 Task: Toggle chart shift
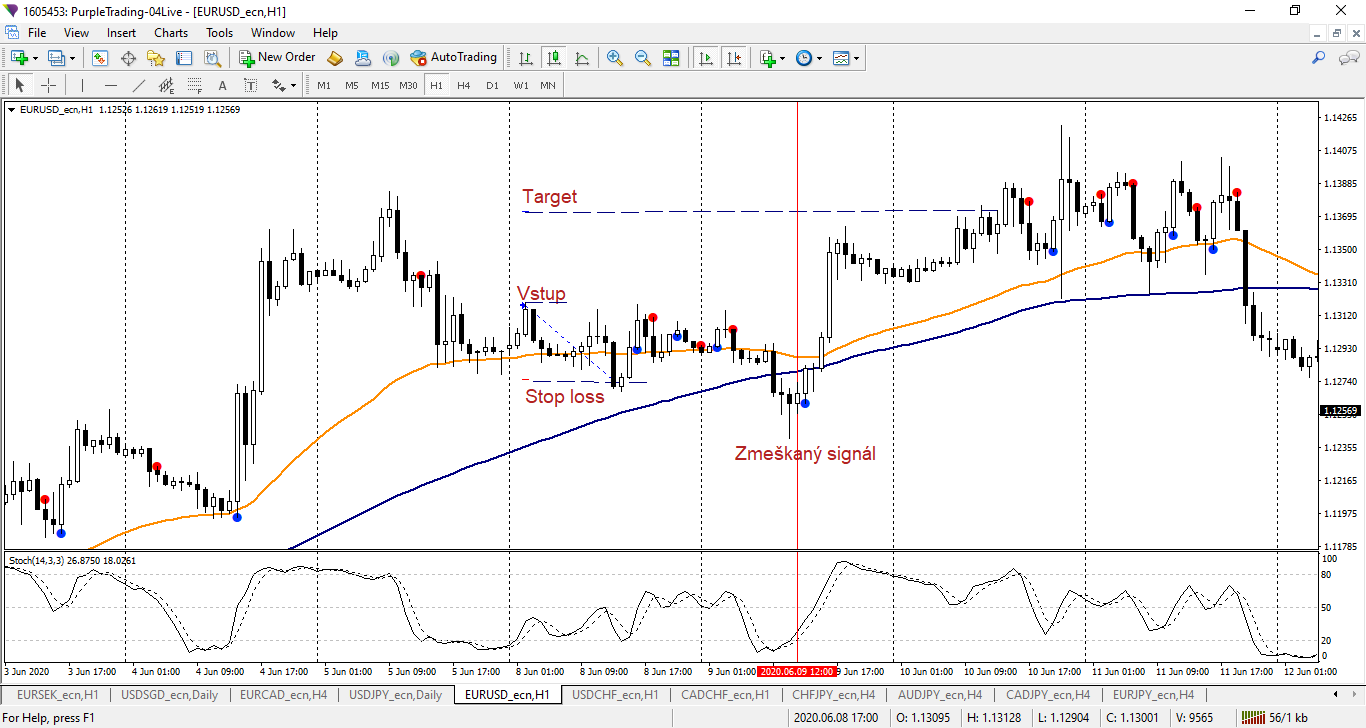pos(735,58)
